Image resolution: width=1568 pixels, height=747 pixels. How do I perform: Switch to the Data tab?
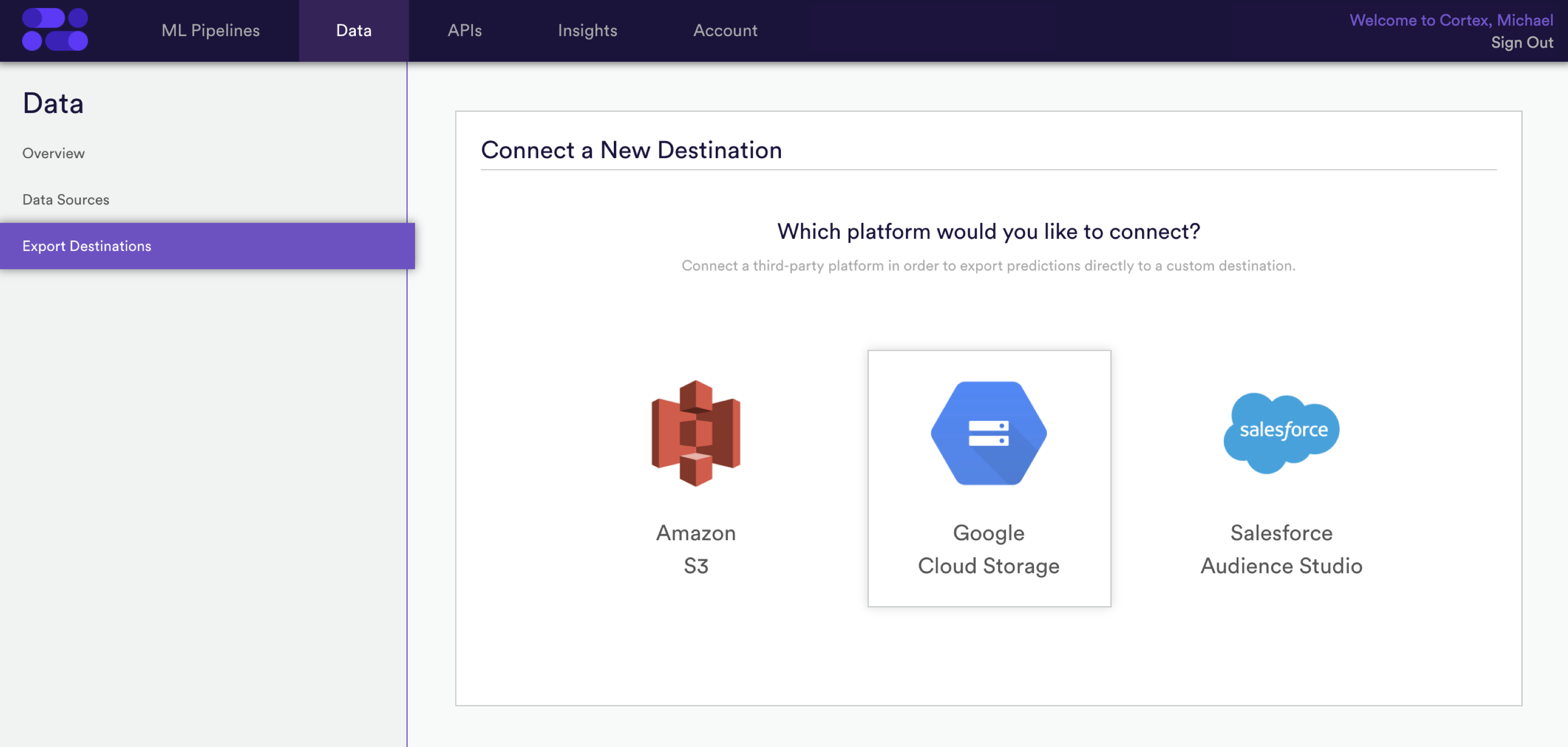click(354, 31)
